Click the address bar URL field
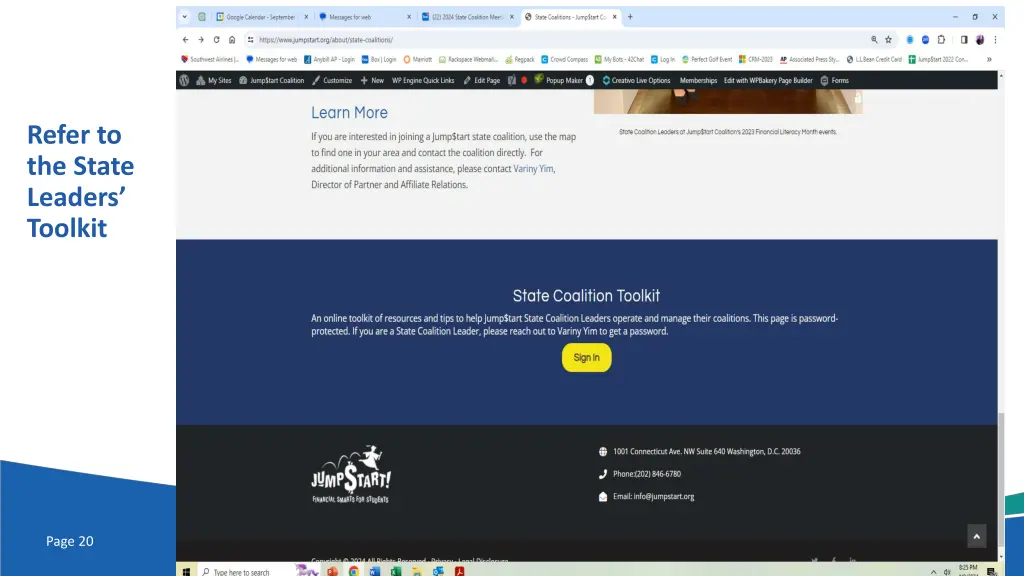Viewport: 1024px width, 576px height. pyautogui.click(x=550, y=40)
